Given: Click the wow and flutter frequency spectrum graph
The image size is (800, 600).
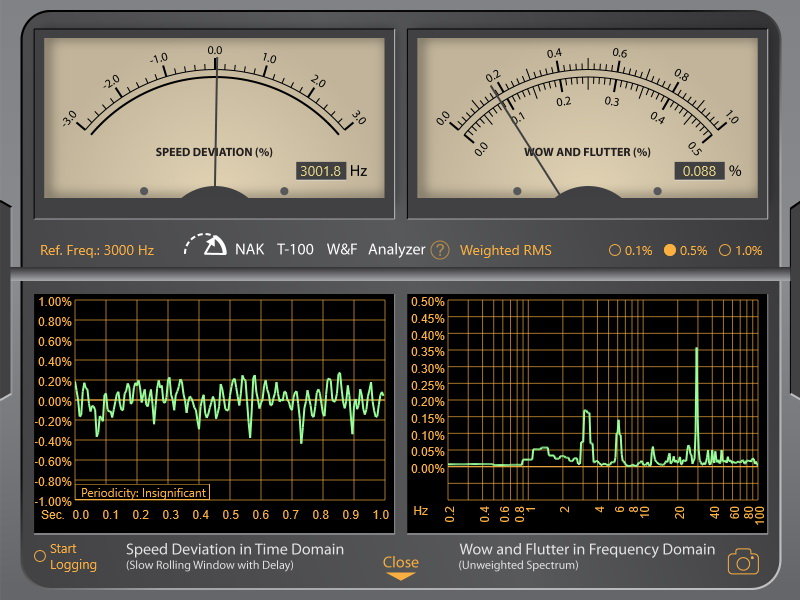Looking at the screenshot, I should 603,400.
